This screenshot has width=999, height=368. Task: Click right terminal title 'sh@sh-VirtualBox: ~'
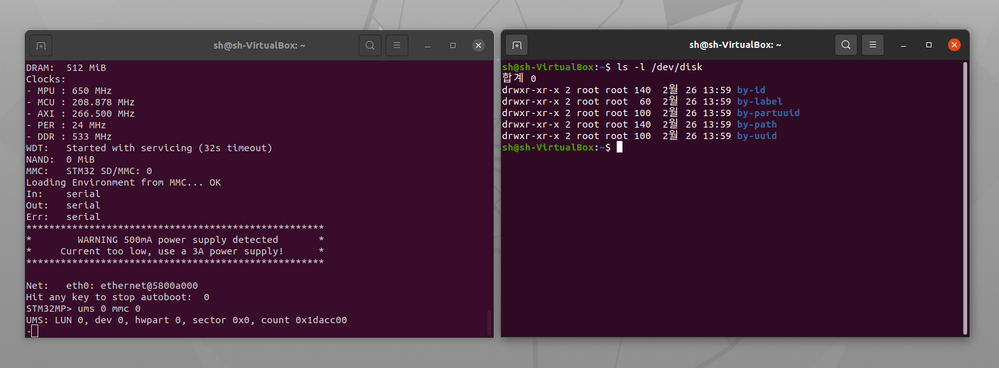tap(735, 45)
